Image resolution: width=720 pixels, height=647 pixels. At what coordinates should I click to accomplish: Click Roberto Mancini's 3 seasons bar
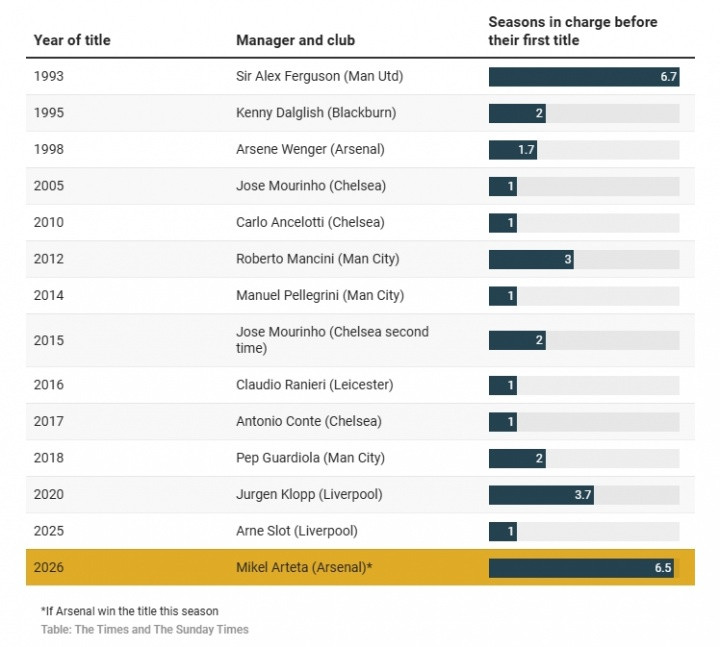click(x=531, y=259)
